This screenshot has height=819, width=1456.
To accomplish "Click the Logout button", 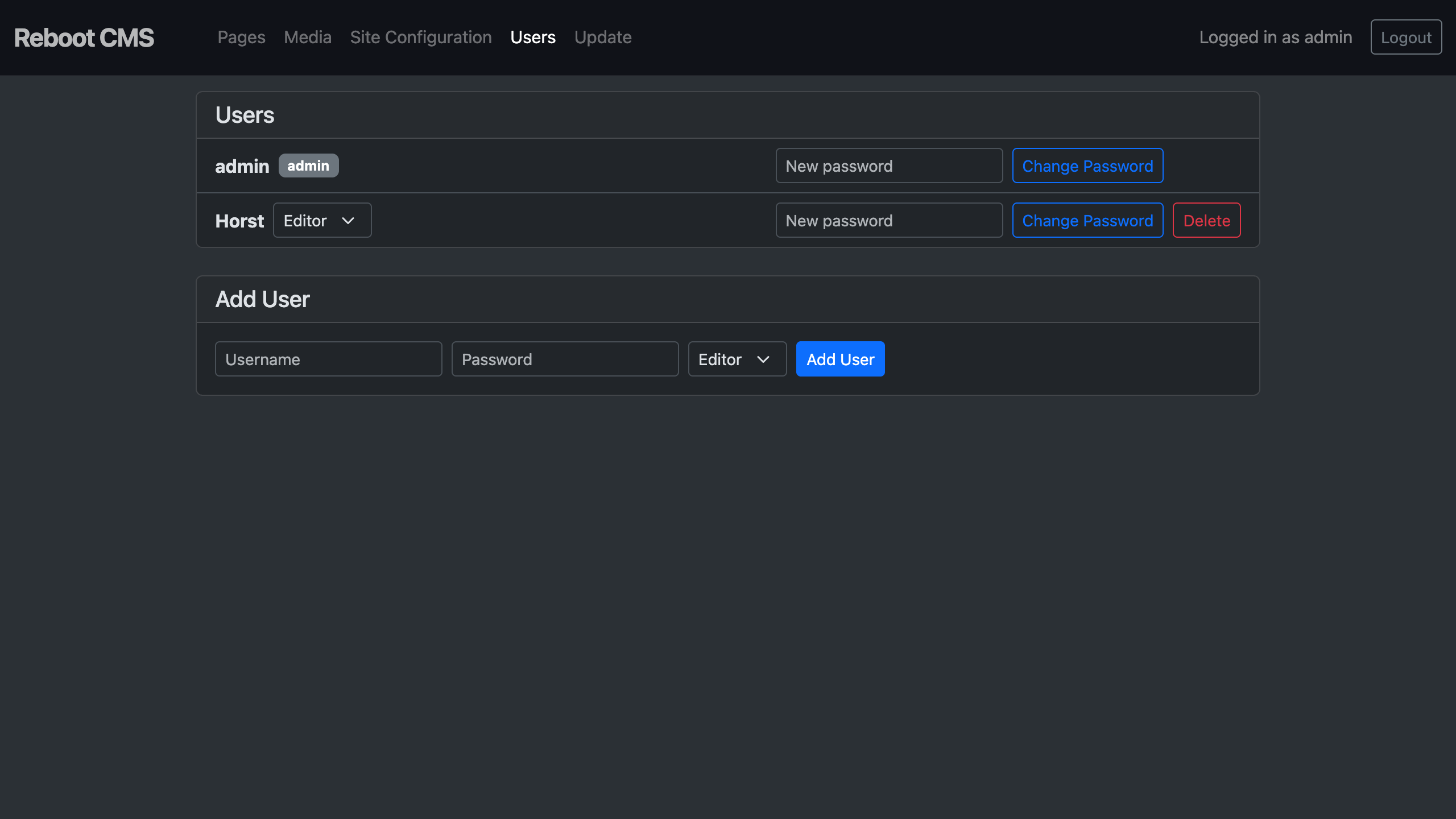I will (x=1405, y=38).
